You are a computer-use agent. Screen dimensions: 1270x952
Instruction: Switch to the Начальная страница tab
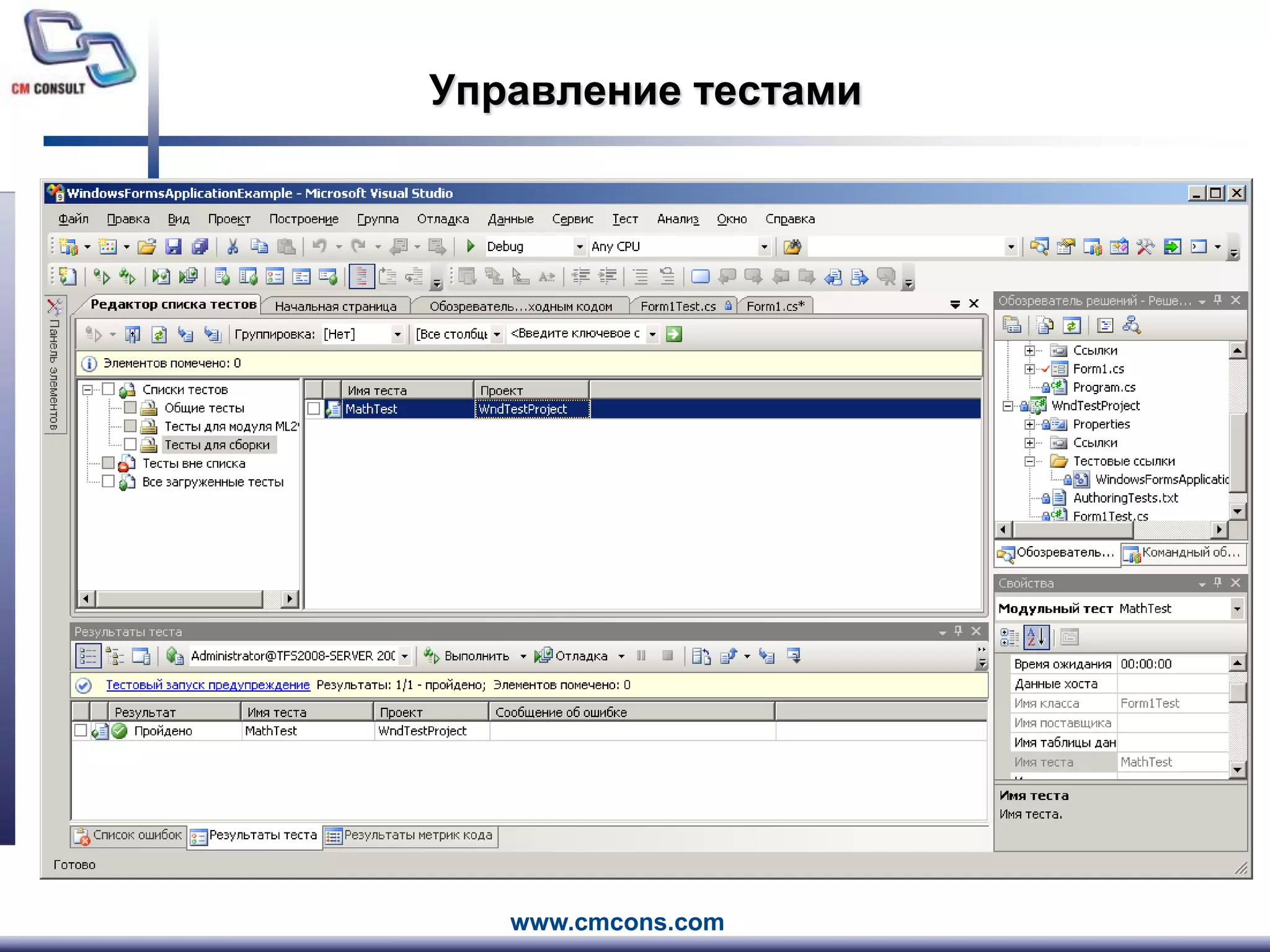[335, 306]
